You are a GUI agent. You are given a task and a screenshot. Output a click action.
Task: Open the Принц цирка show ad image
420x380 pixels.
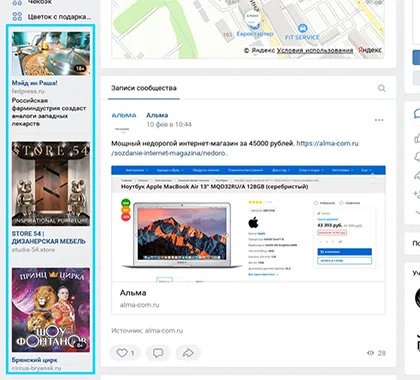pos(51,310)
